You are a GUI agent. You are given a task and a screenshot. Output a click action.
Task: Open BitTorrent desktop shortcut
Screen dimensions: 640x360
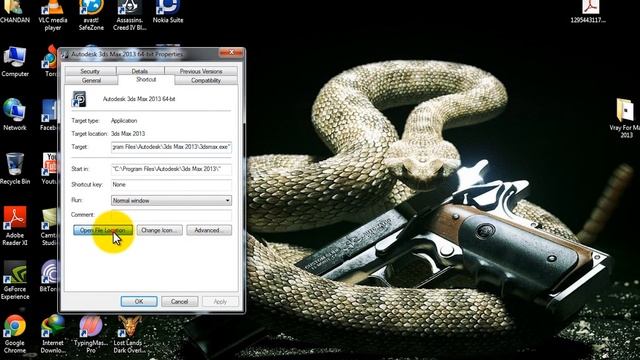click(49, 276)
